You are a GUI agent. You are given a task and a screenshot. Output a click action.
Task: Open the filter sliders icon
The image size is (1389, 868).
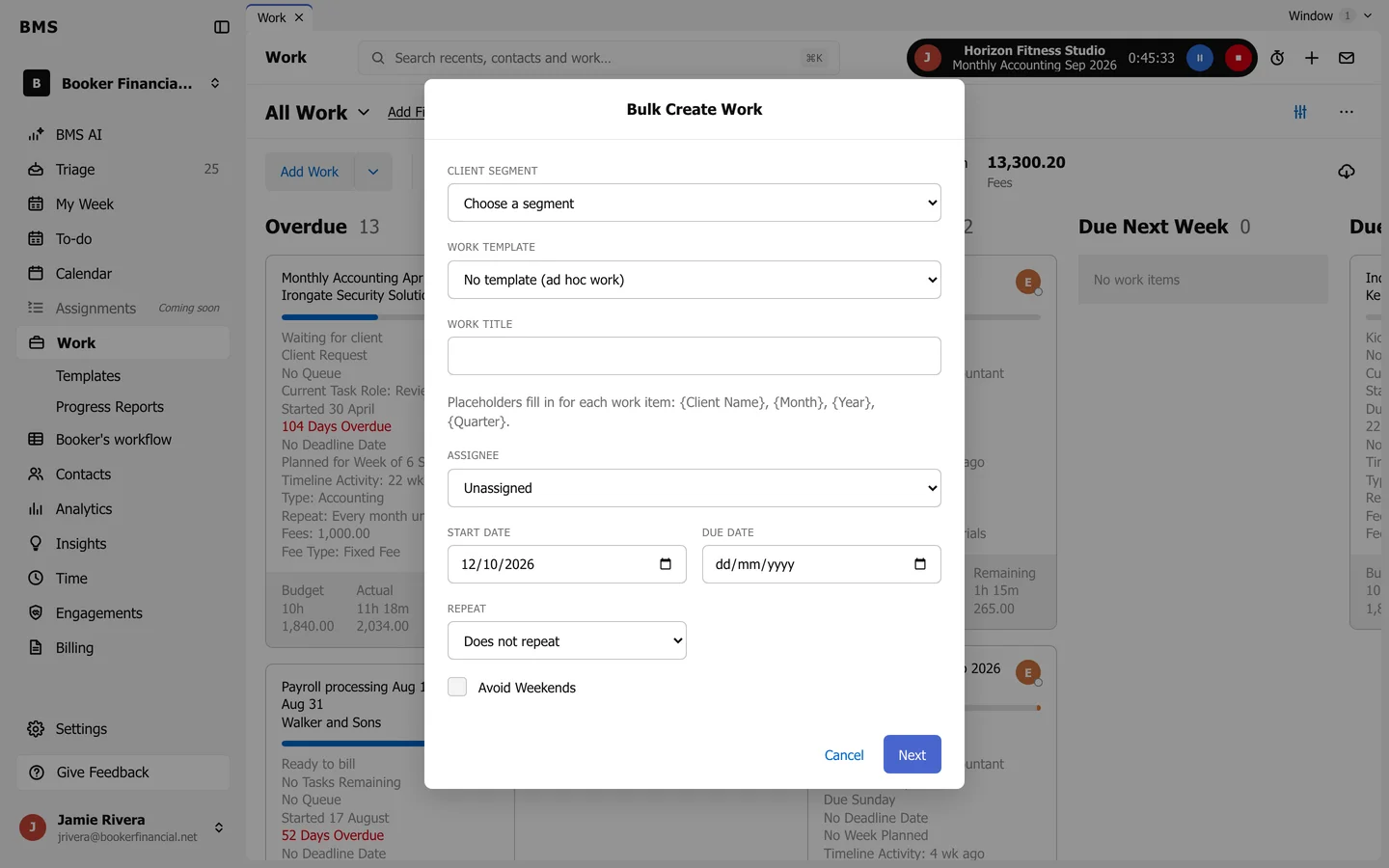[1300, 112]
